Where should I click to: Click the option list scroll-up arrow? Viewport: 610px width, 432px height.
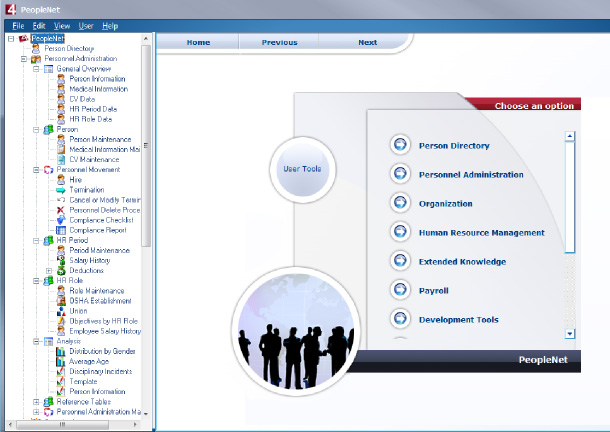click(x=570, y=136)
